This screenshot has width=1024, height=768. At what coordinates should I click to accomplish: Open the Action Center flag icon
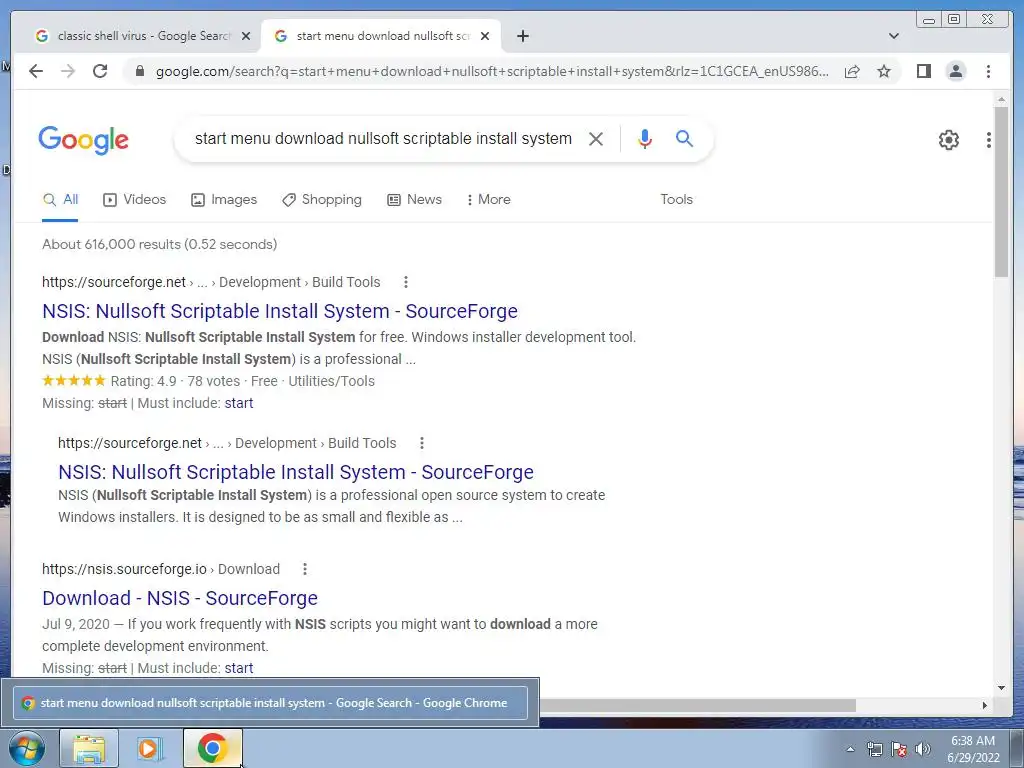click(899, 749)
